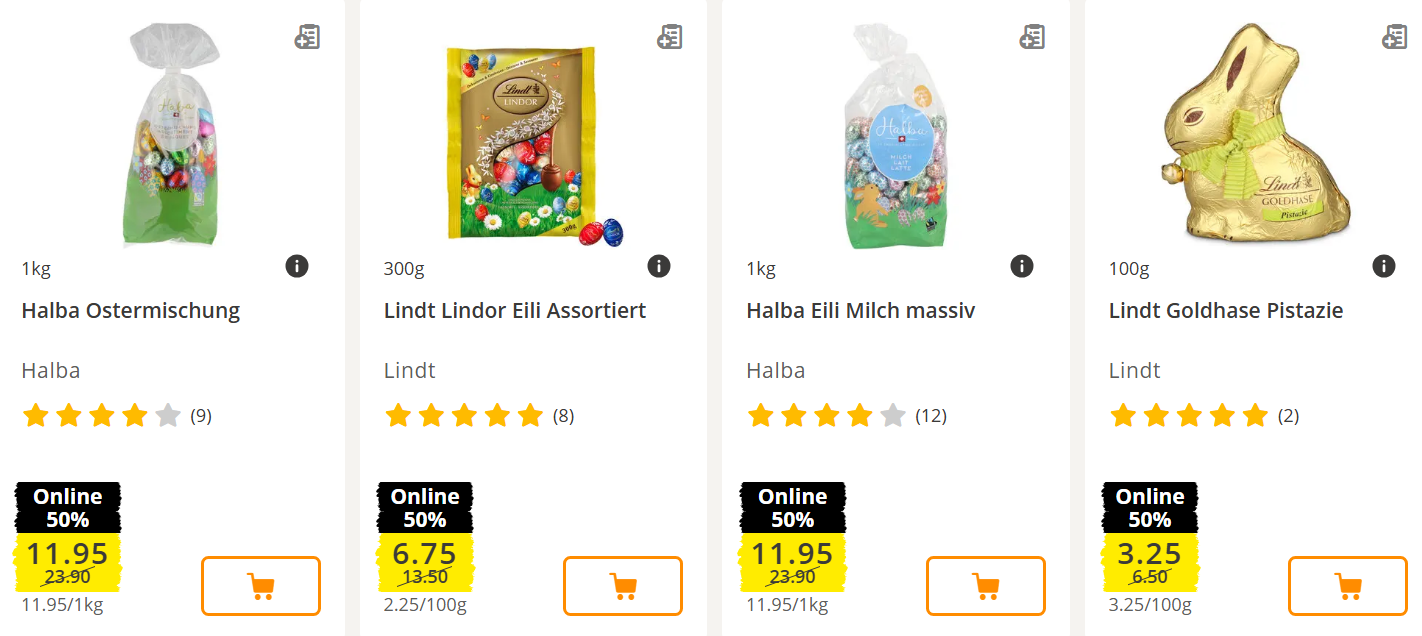Add Halba Ostermischung to shopping list

[x=307, y=38]
